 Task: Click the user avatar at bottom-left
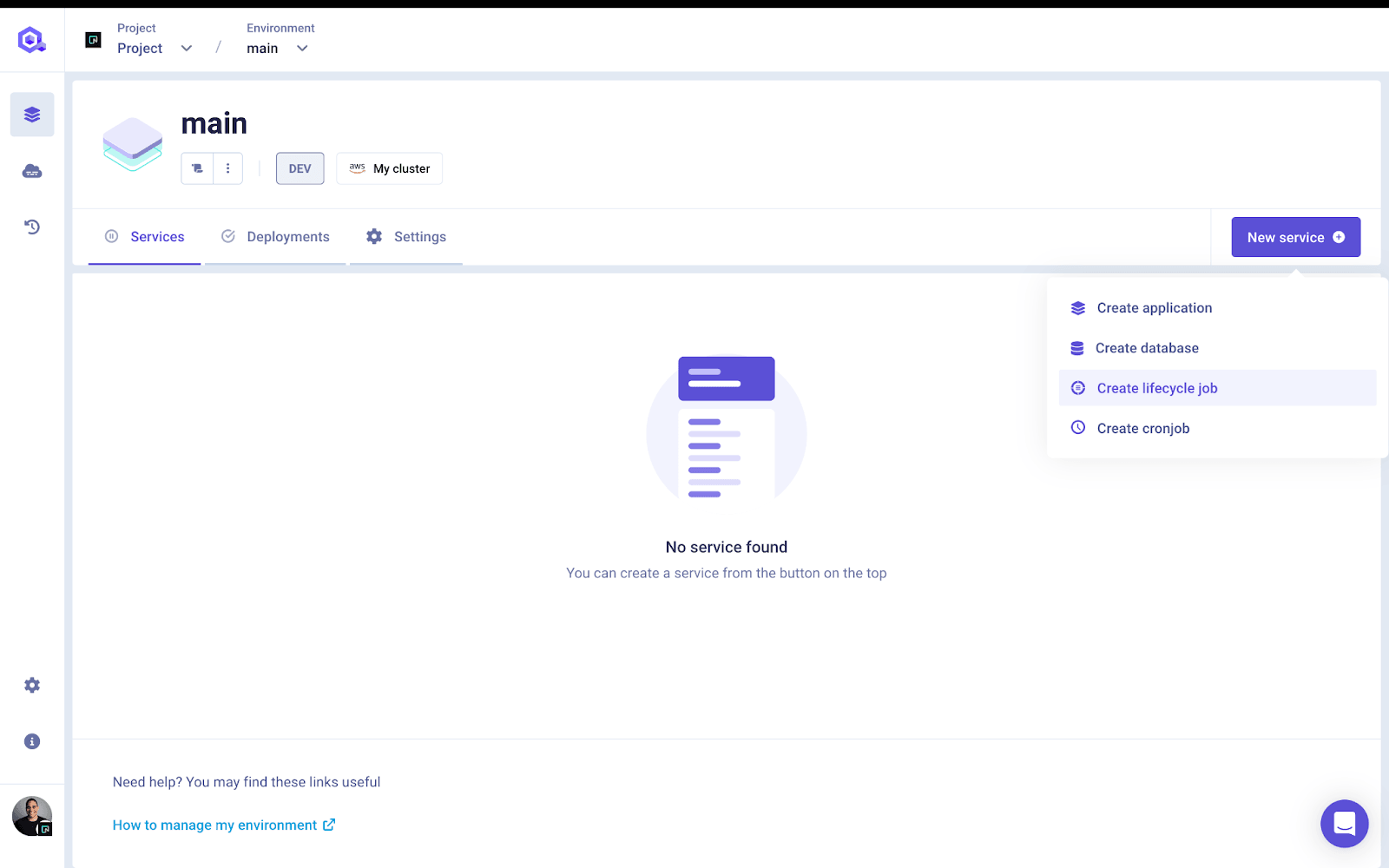coord(32,816)
